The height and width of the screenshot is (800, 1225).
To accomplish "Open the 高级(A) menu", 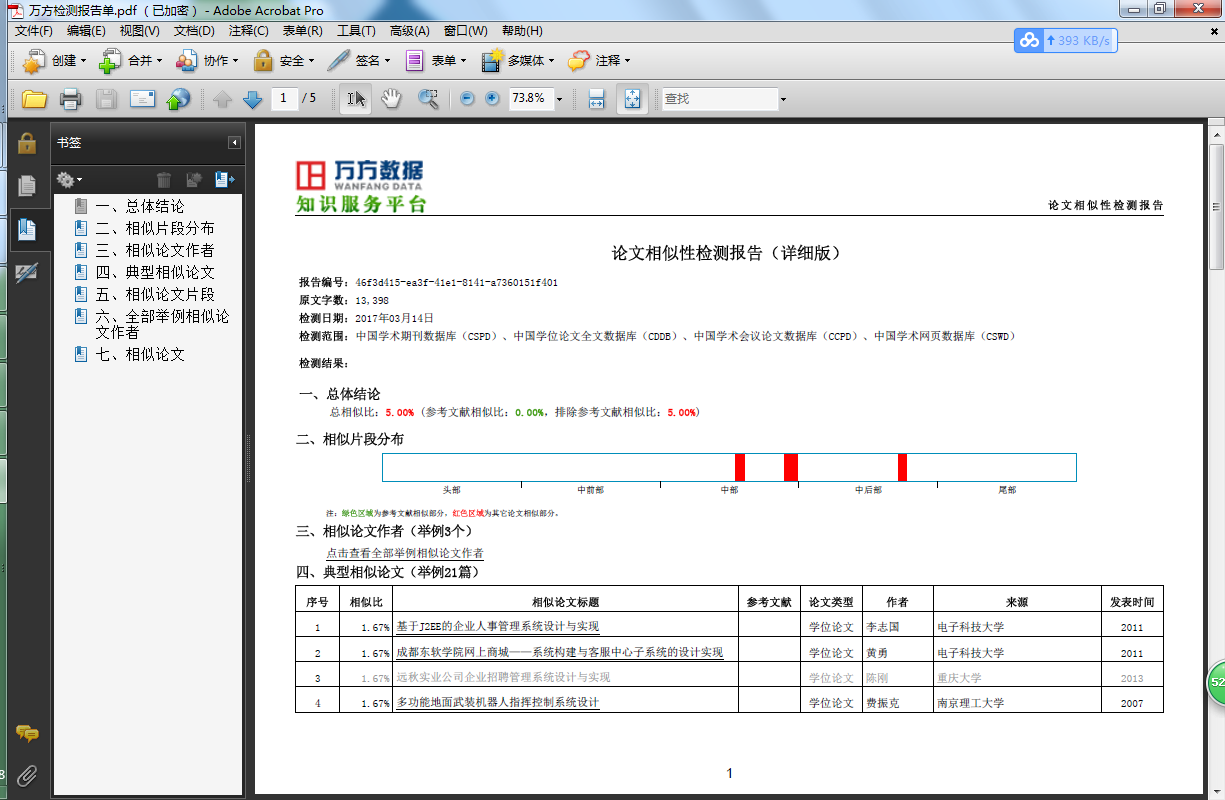I will [x=410, y=31].
